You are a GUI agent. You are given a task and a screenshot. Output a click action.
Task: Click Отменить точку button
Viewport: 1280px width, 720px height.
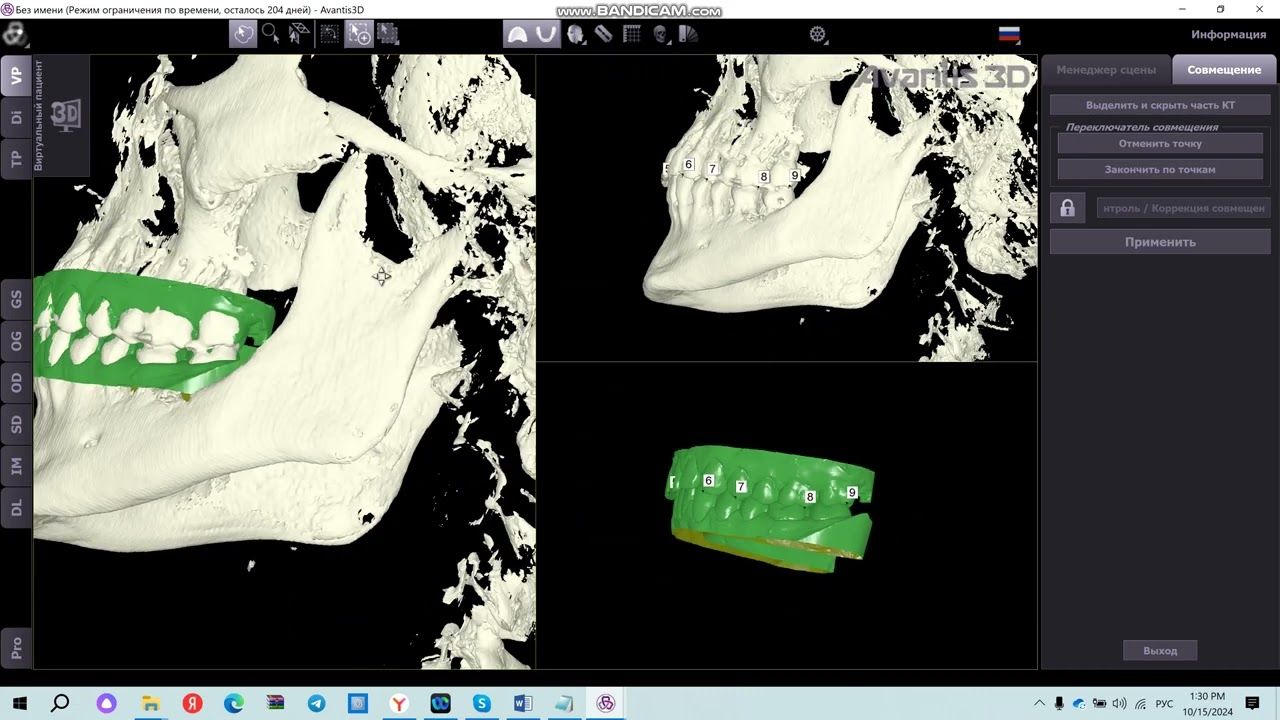pos(1160,144)
